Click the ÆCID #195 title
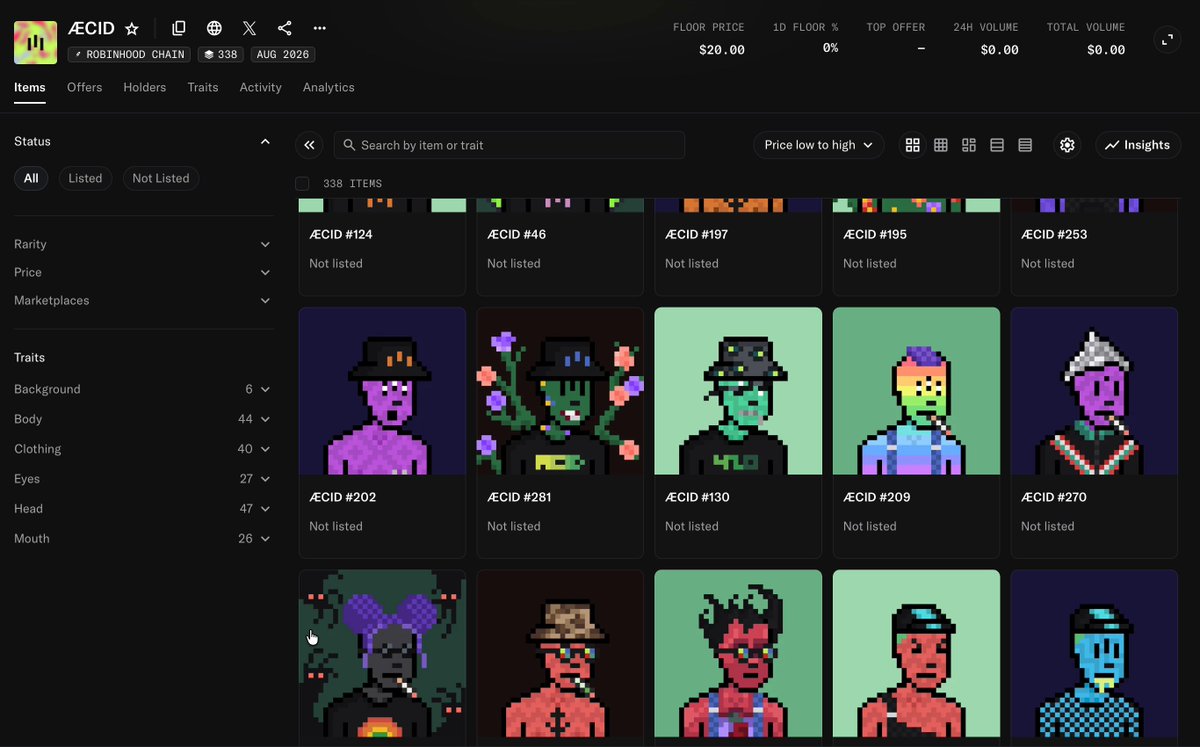This screenshot has height=747, width=1200. point(875,234)
